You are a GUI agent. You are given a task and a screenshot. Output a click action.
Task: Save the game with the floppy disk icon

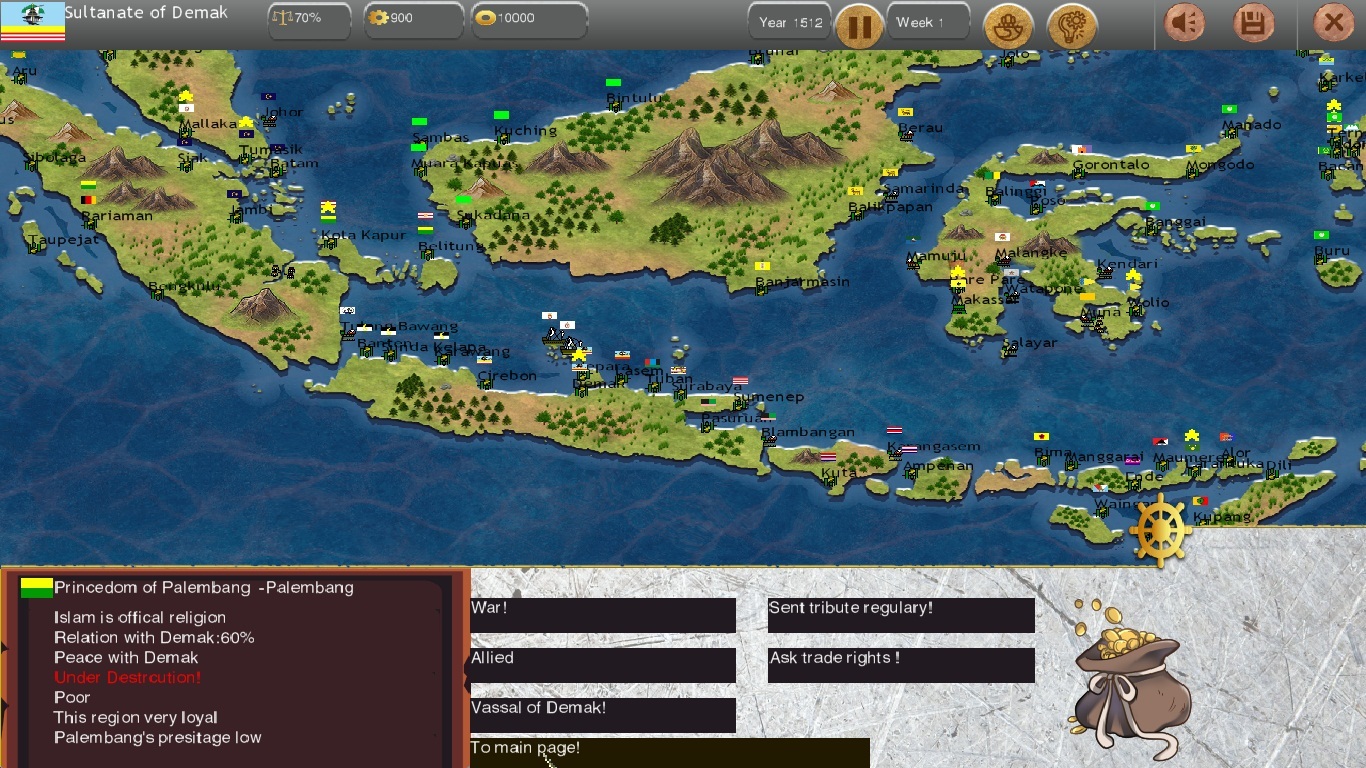point(1253,24)
